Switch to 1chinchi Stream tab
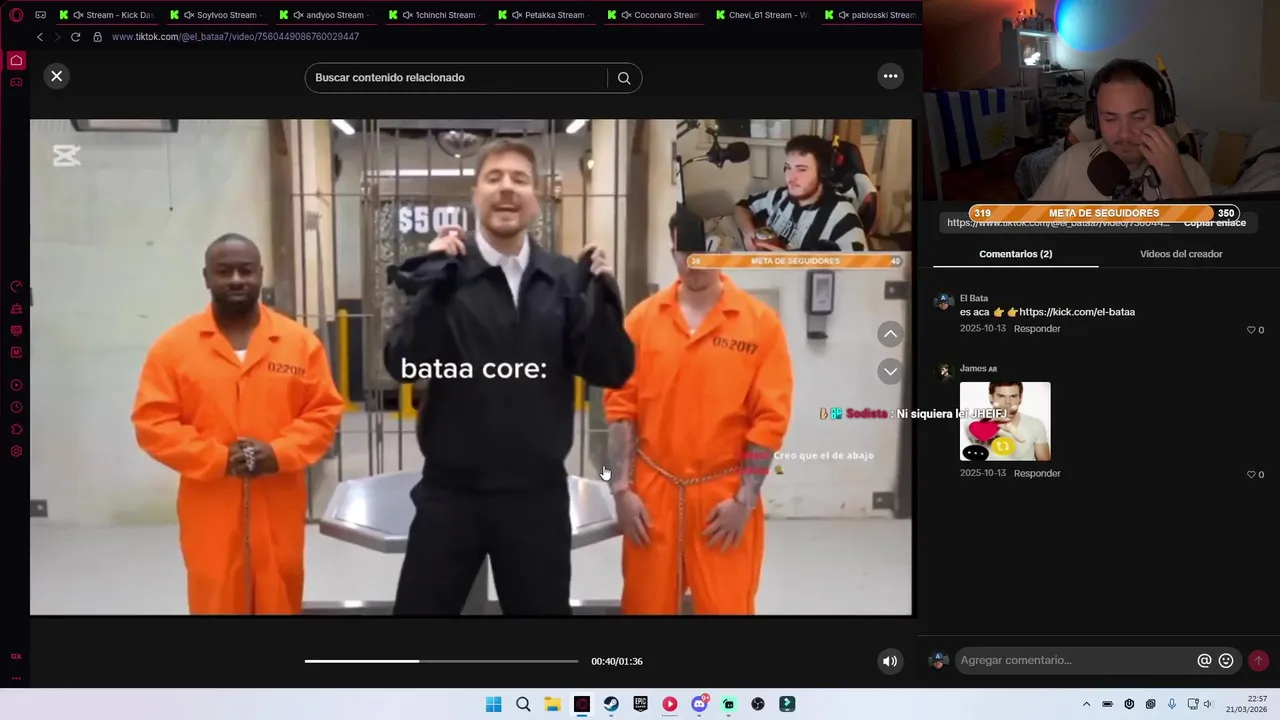 pyautogui.click(x=438, y=15)
